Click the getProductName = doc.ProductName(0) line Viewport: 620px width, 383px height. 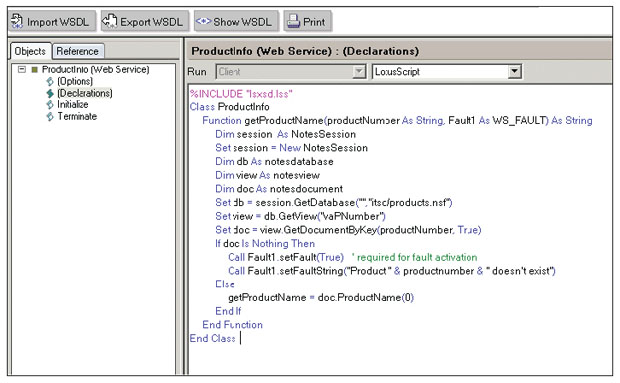click(321, 298)
